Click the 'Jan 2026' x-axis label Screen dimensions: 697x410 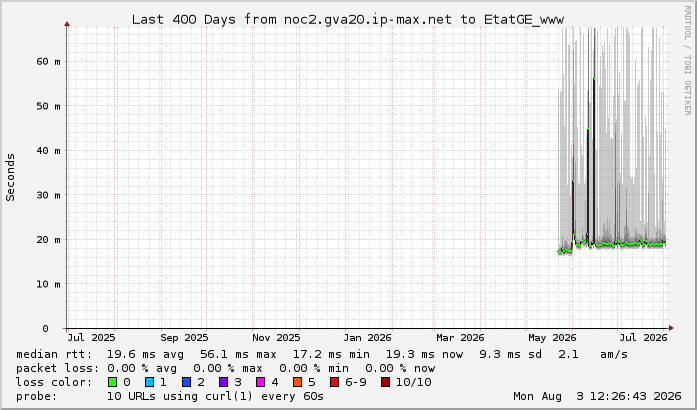[367, 338]
